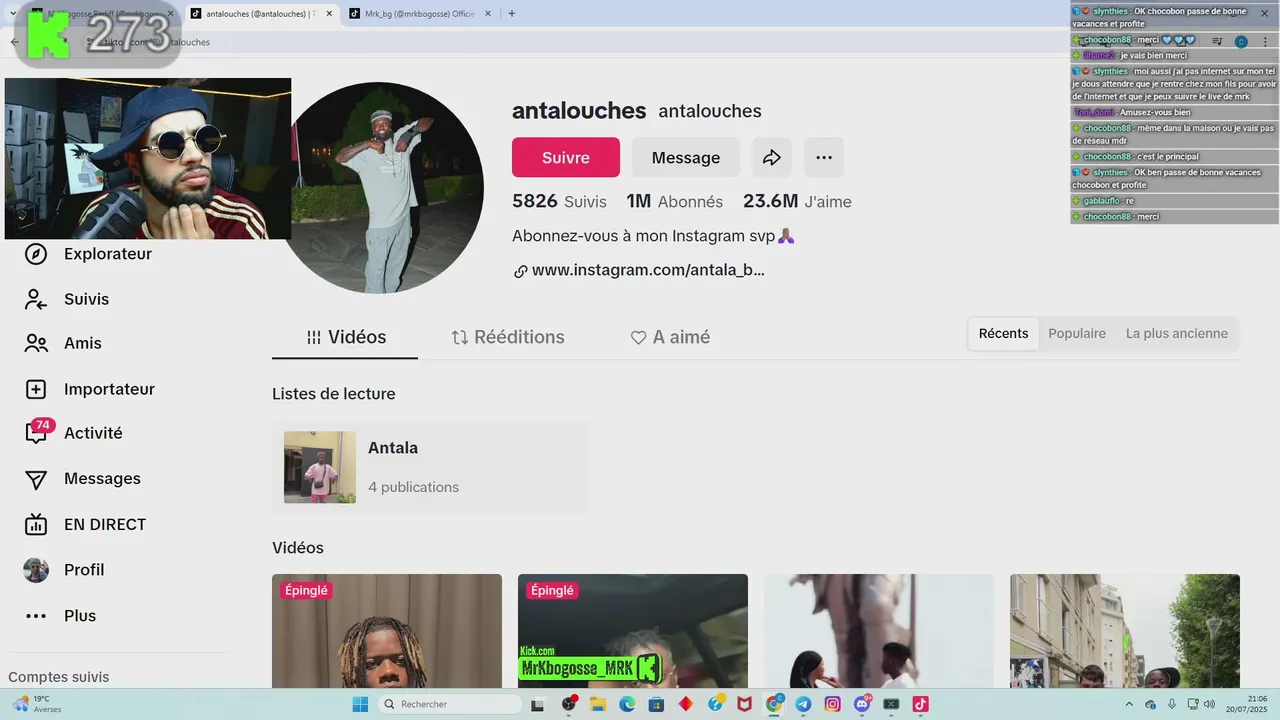Sort videos by Populaire

point(1077,334)
